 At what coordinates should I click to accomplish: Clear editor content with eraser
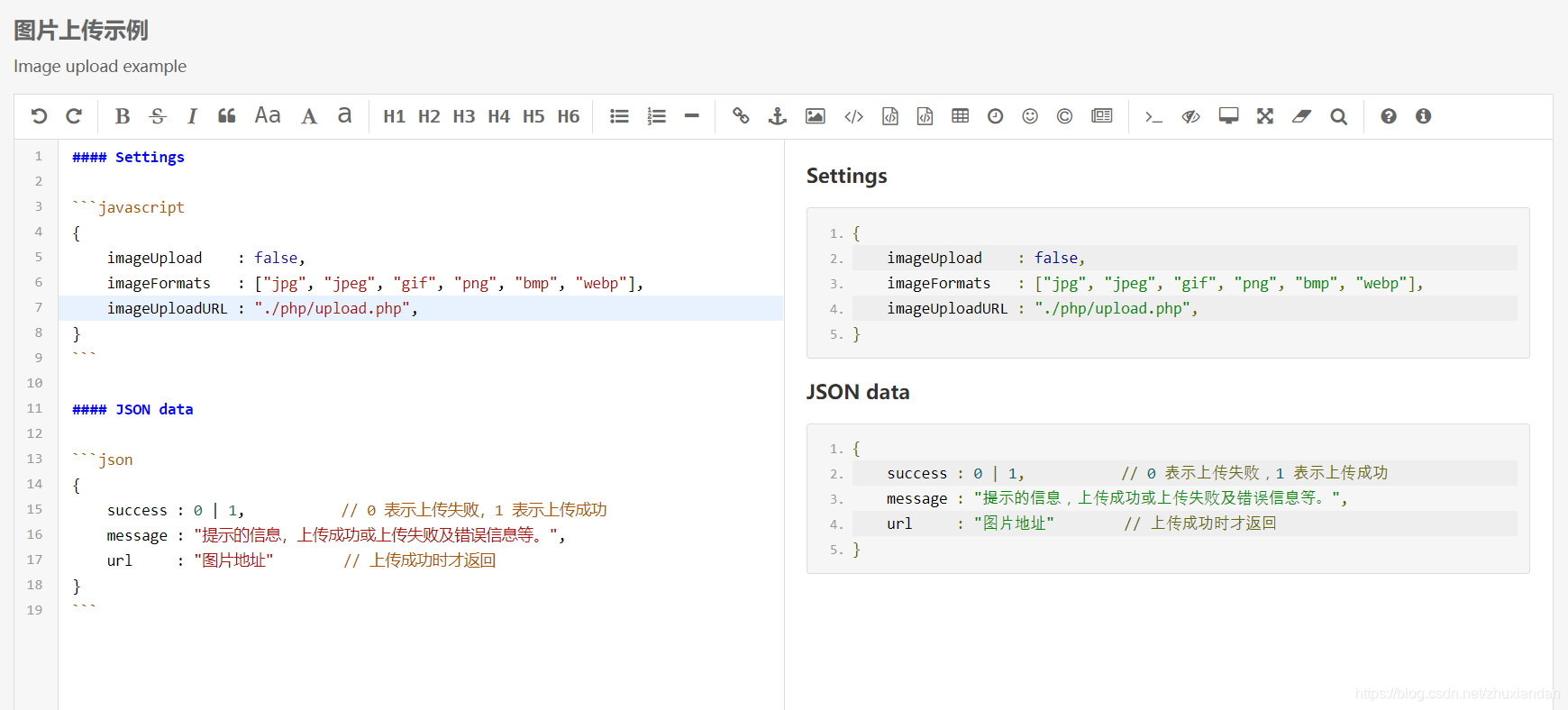point(1301,116)
